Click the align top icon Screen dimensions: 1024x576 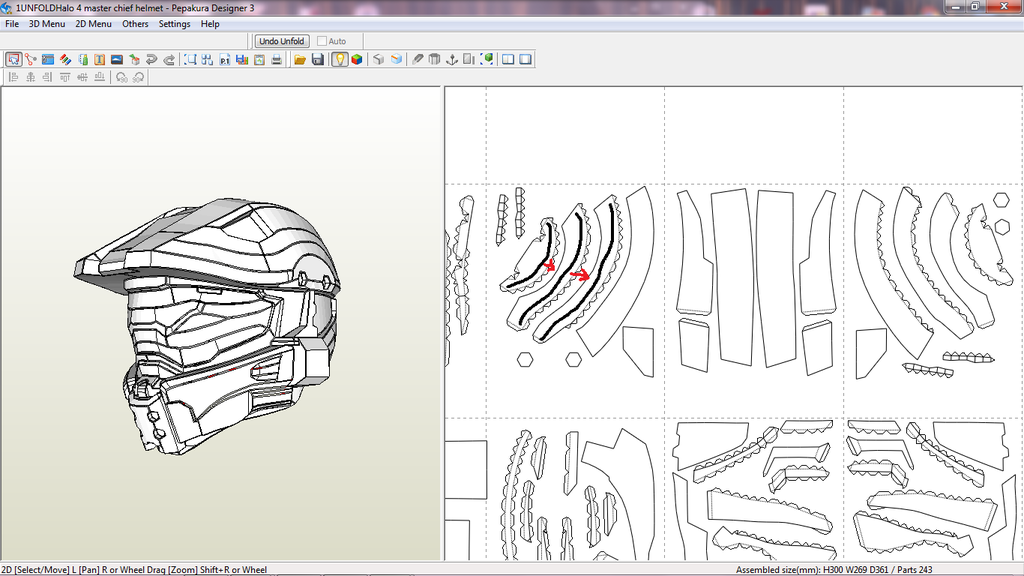click(65, 77)
